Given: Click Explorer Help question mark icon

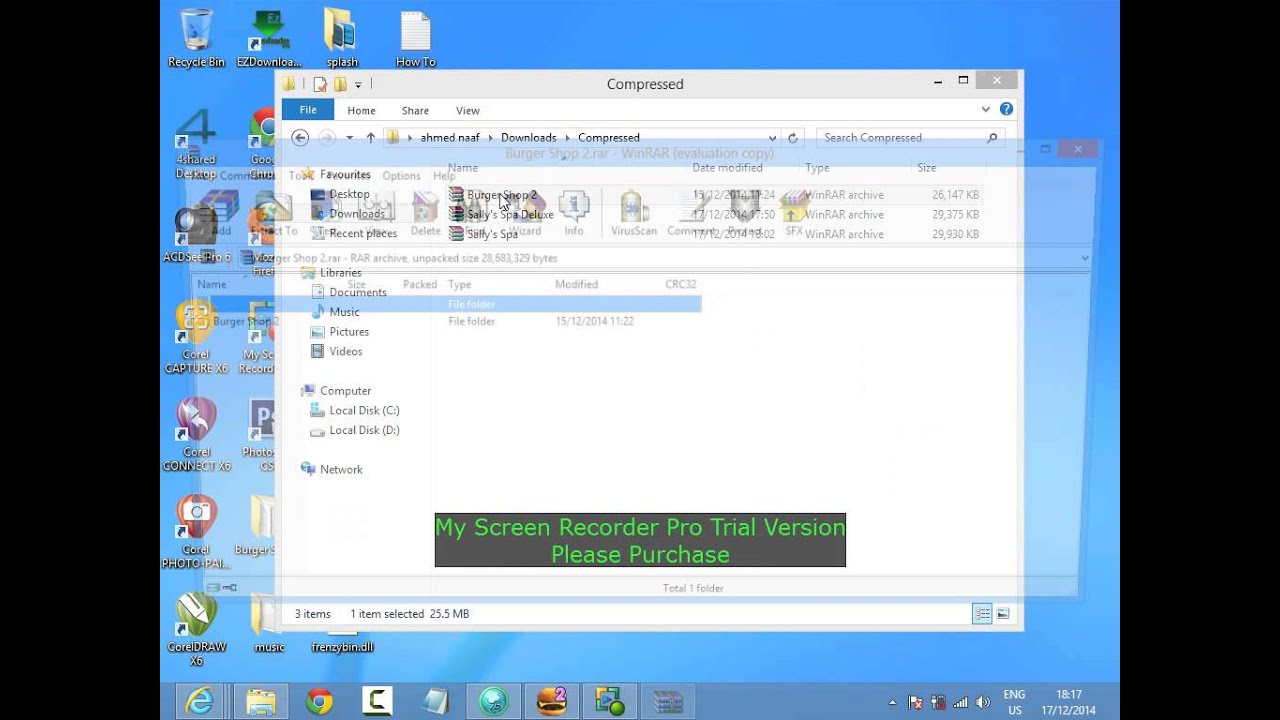Looking at the screenshot, I should point(1006,109).
